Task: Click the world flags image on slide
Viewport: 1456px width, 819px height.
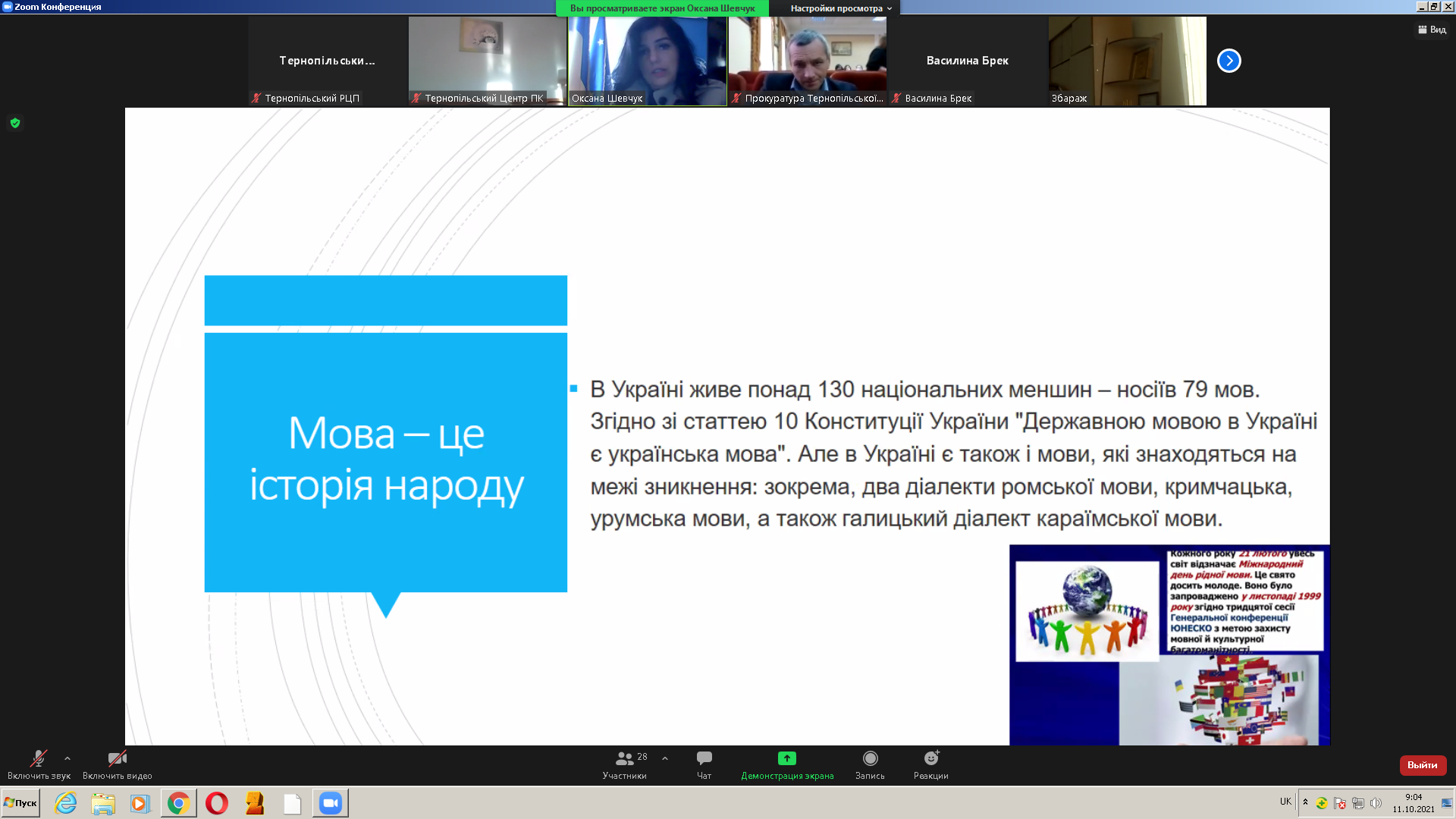Action: click(x=1219, y=700)
